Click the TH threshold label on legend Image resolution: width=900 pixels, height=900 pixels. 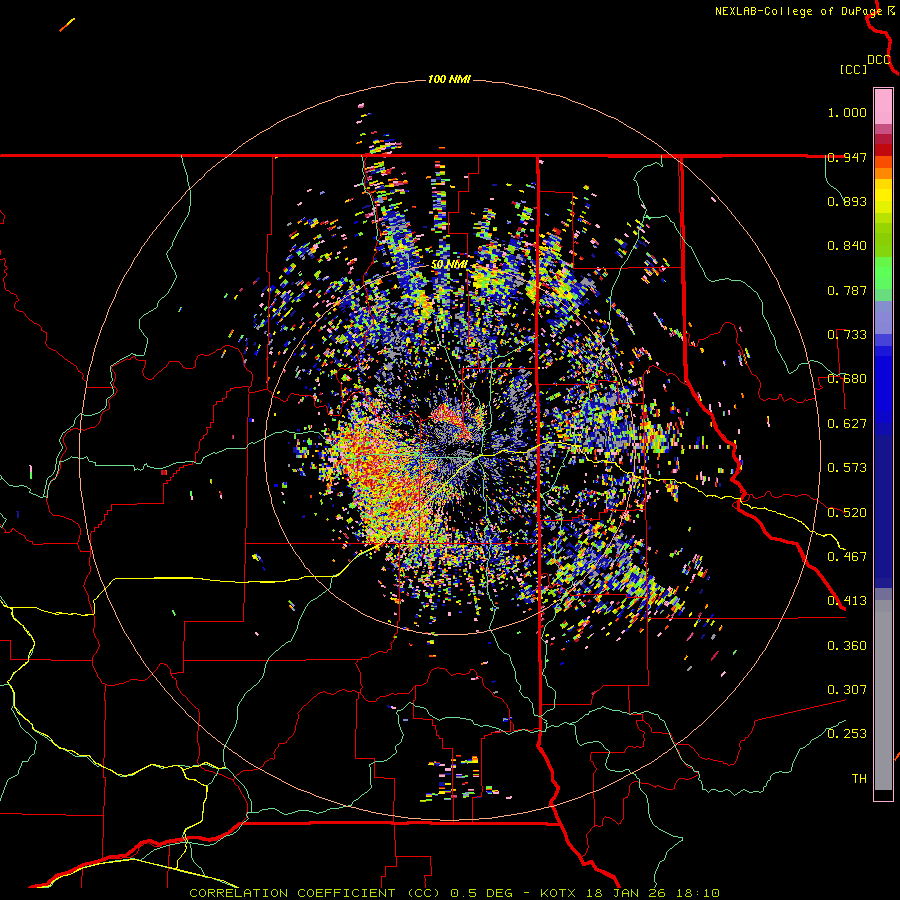[x=859, y=779]
